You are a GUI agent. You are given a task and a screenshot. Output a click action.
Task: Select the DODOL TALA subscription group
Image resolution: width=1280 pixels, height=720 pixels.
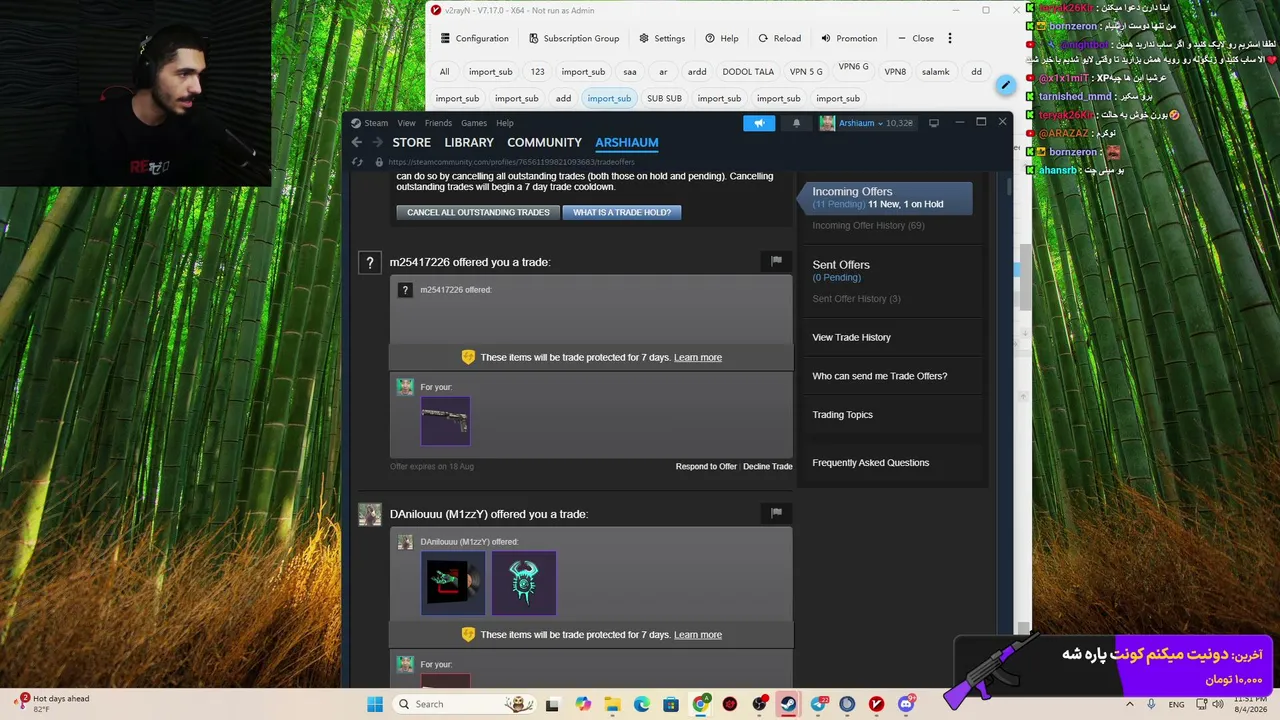click(x=748, y=72)
